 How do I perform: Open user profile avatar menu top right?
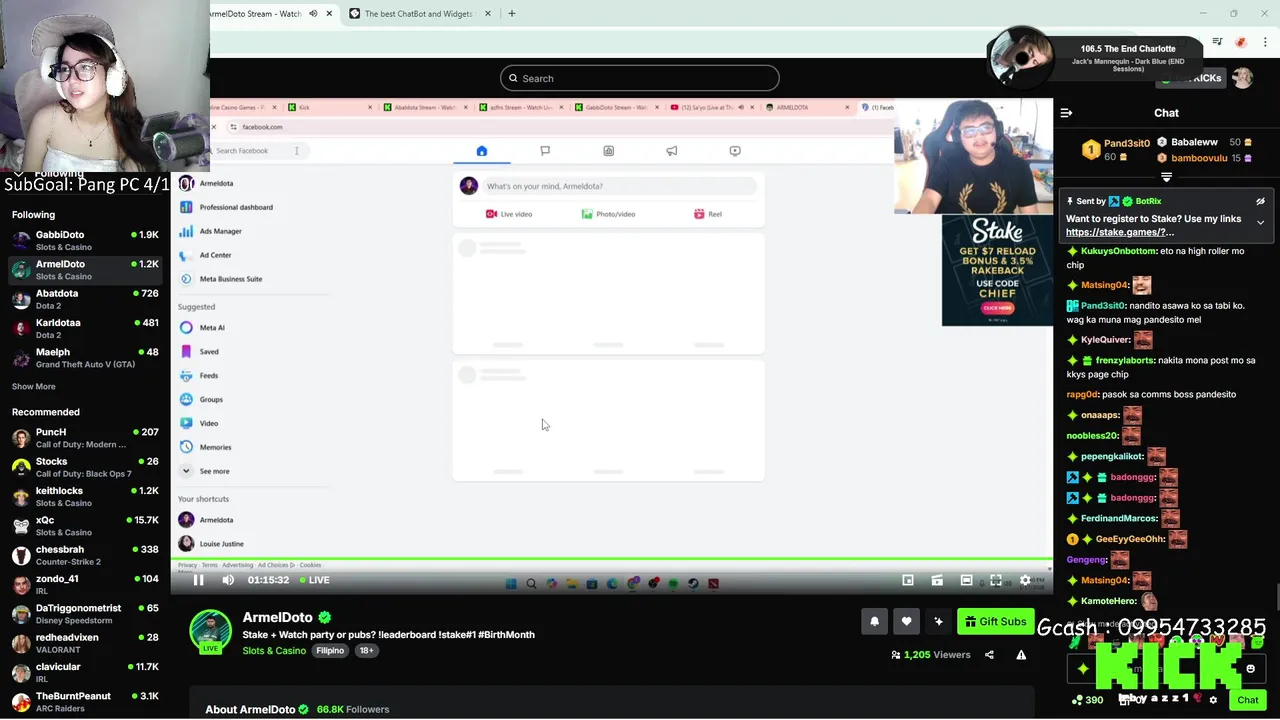pyautogui.click(x=1242, y=78)
